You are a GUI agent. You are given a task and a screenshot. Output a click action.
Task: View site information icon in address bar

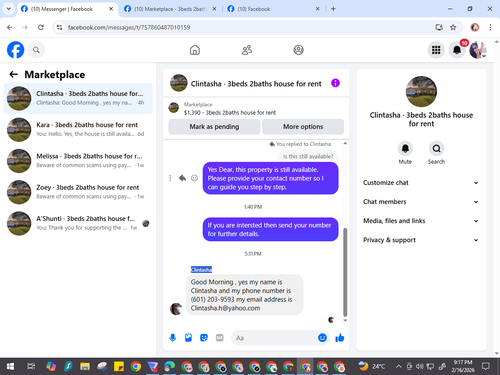click(x=59, y=27)
